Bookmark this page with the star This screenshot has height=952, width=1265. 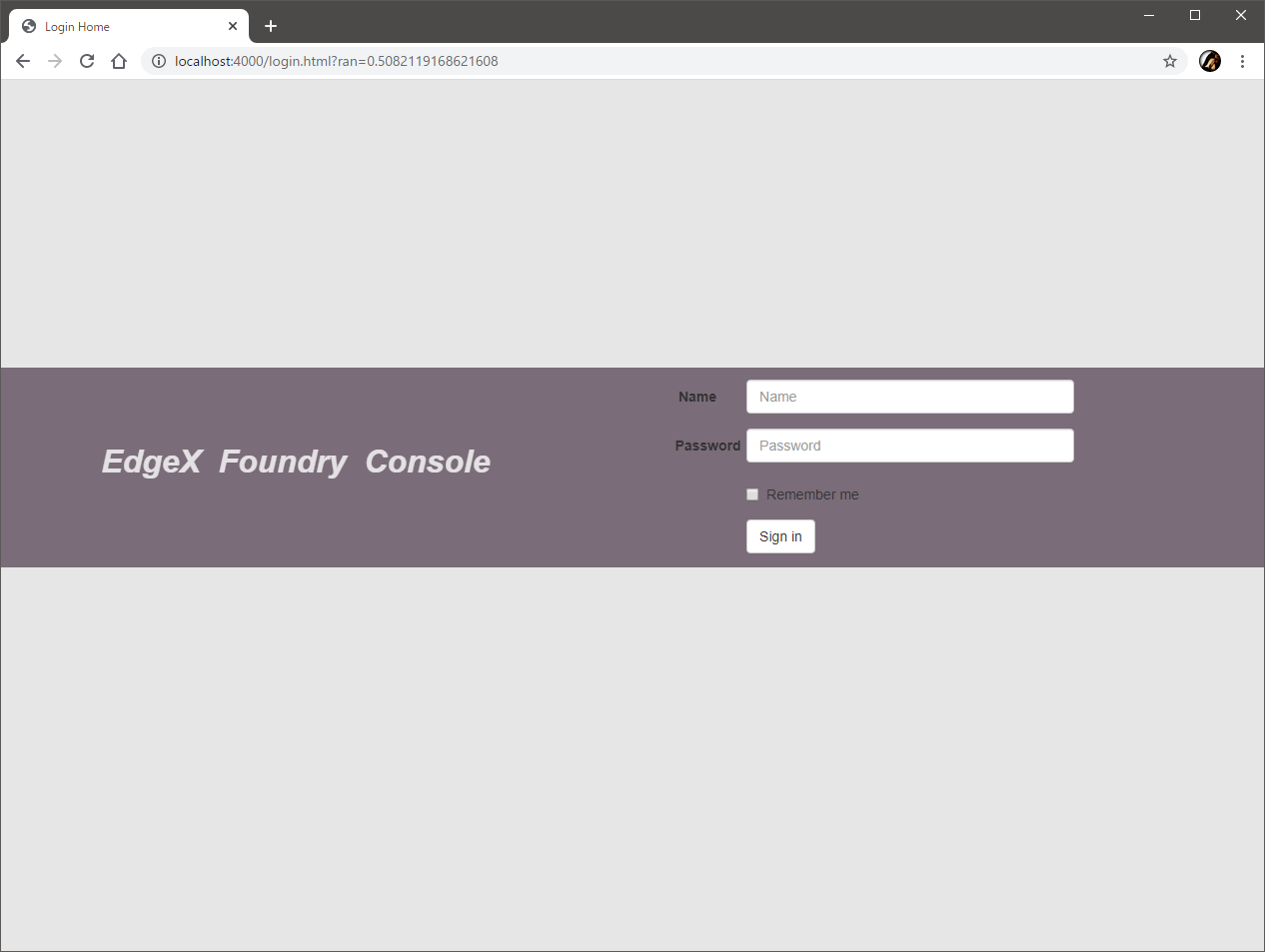pyautogui.click(x=1170, y=61)
